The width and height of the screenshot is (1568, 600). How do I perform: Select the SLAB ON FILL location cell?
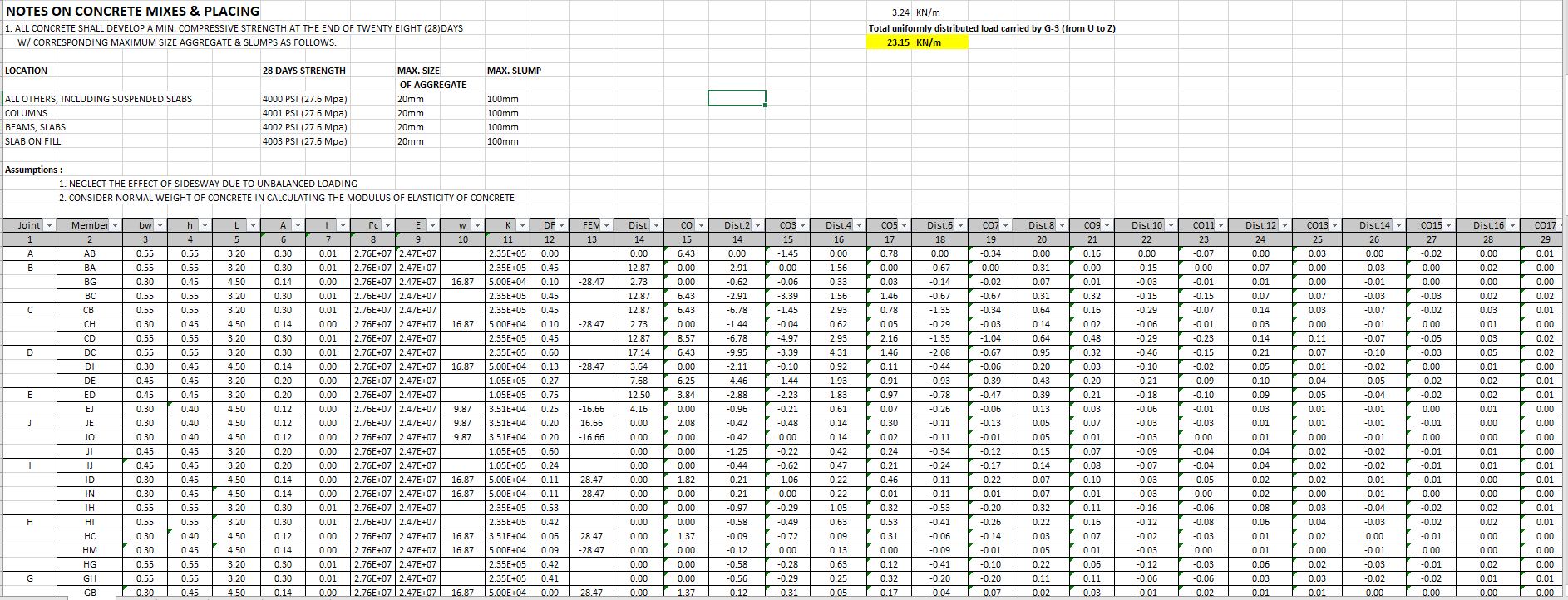[33, 141]
